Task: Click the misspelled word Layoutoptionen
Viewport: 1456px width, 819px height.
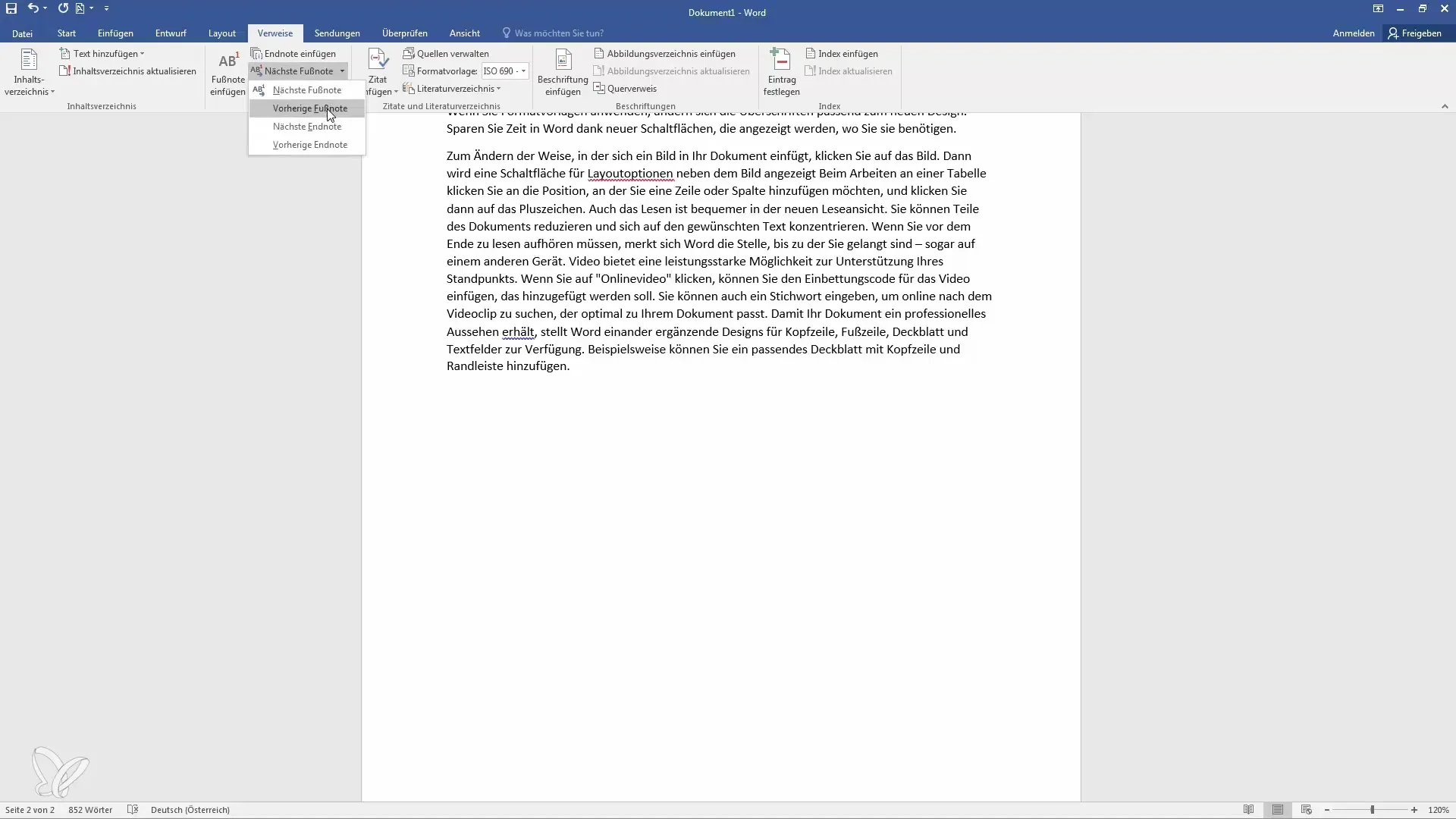Action: [630, 174]
